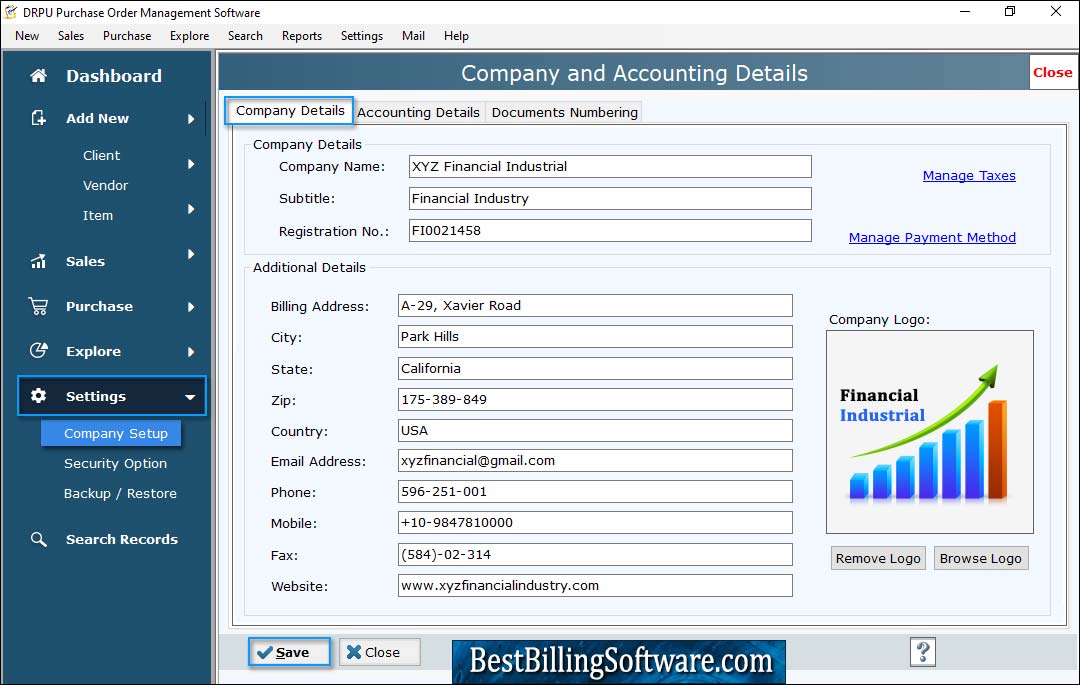
Task: Open the Help menu
Action: coord(456,36)
